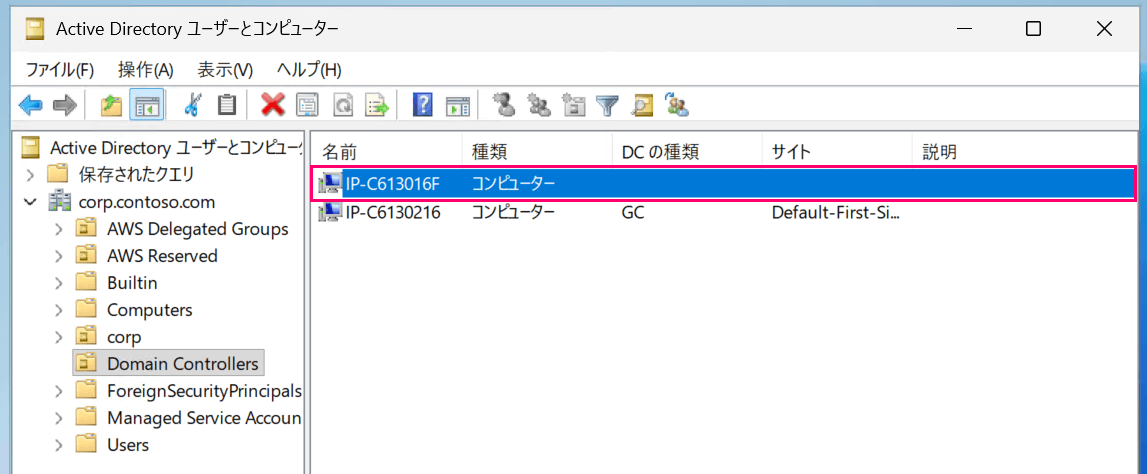Click the computer icon beside IP-C613016F
The height and width of the screenshot is (474, 1147).
pyautogui.click(x=331, y=183)
